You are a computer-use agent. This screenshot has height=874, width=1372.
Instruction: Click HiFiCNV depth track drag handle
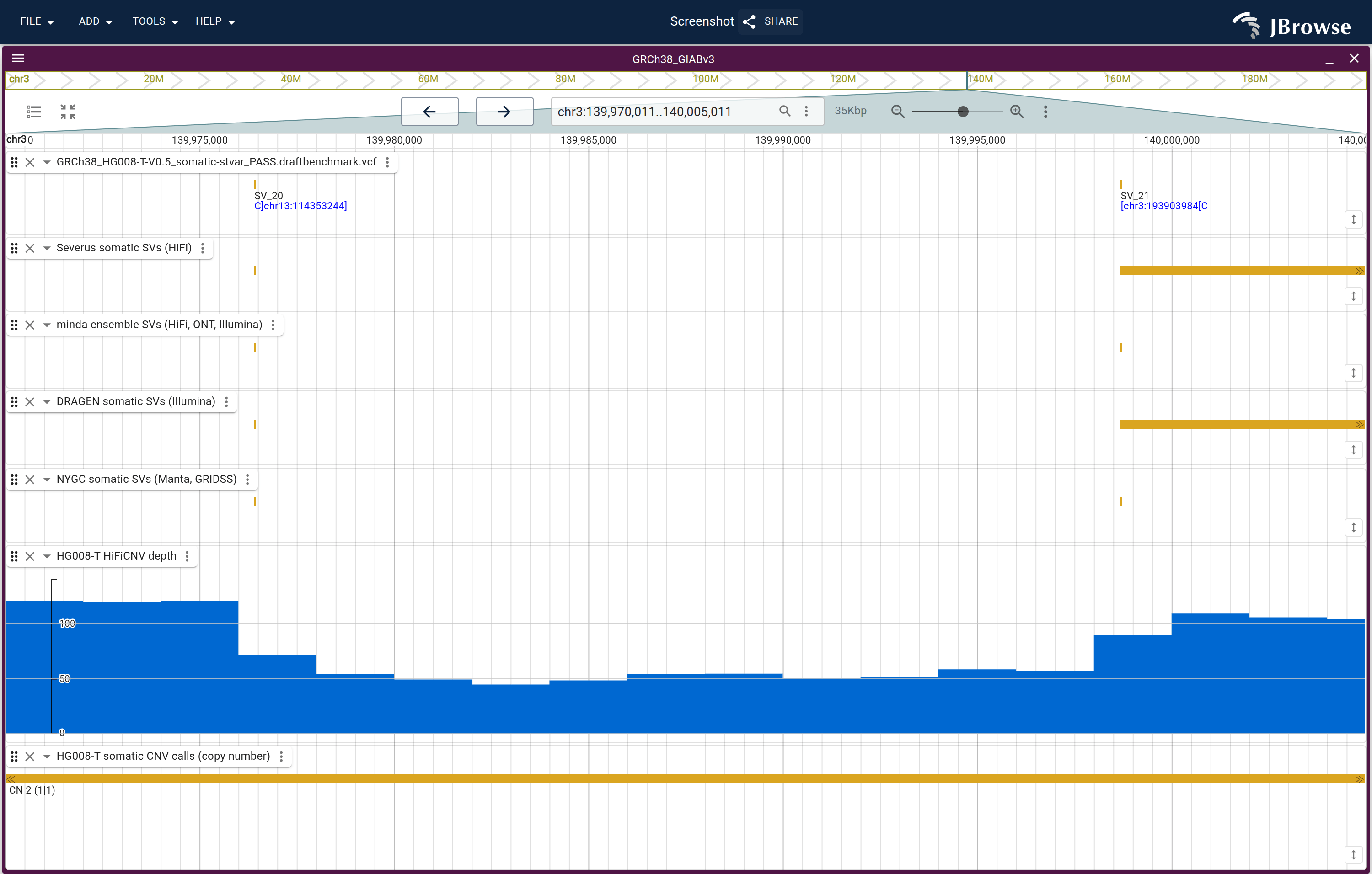click(x=14, y=556)
